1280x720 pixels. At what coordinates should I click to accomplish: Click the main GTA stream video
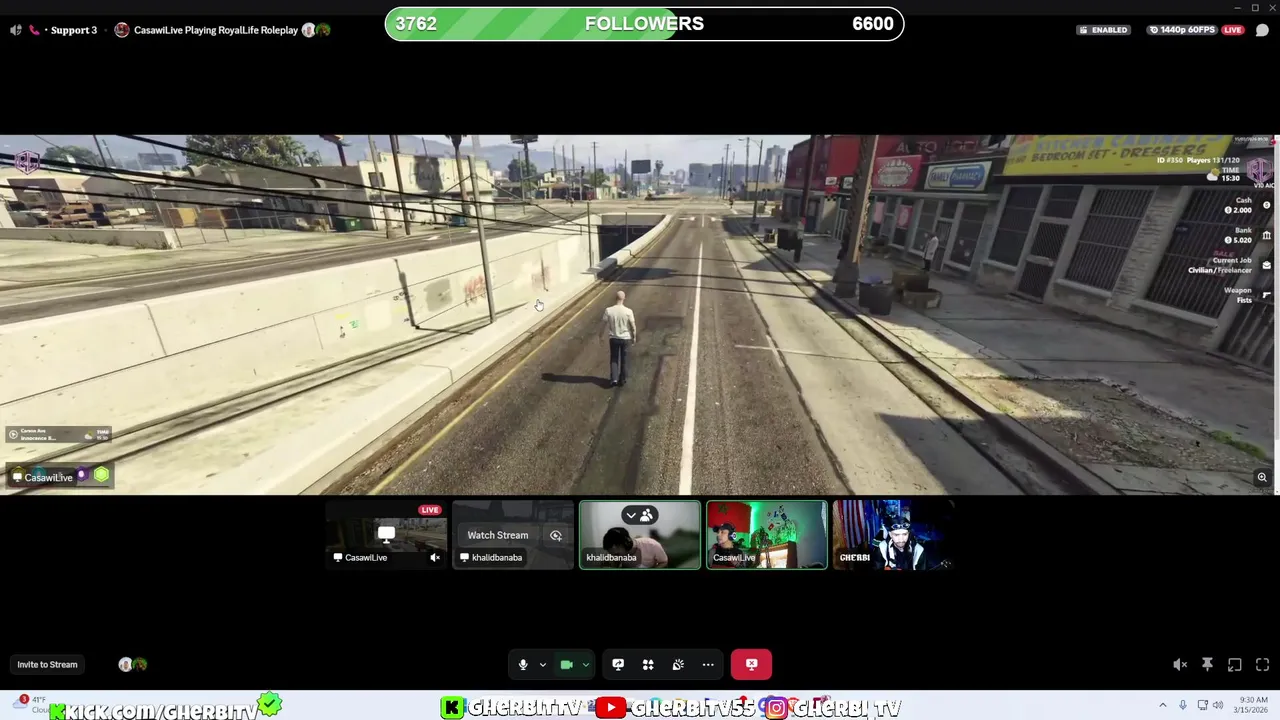point(640,315)
